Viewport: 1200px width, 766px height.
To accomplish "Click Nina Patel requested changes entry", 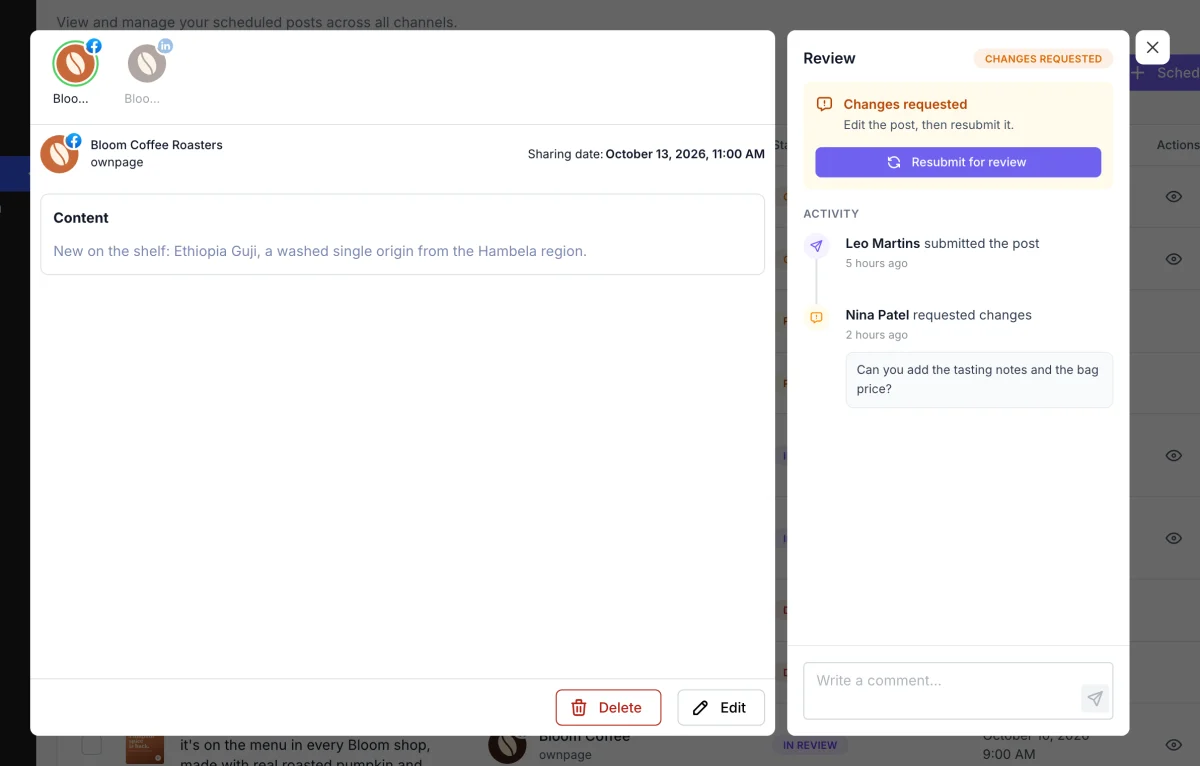I will click(938, 315).
